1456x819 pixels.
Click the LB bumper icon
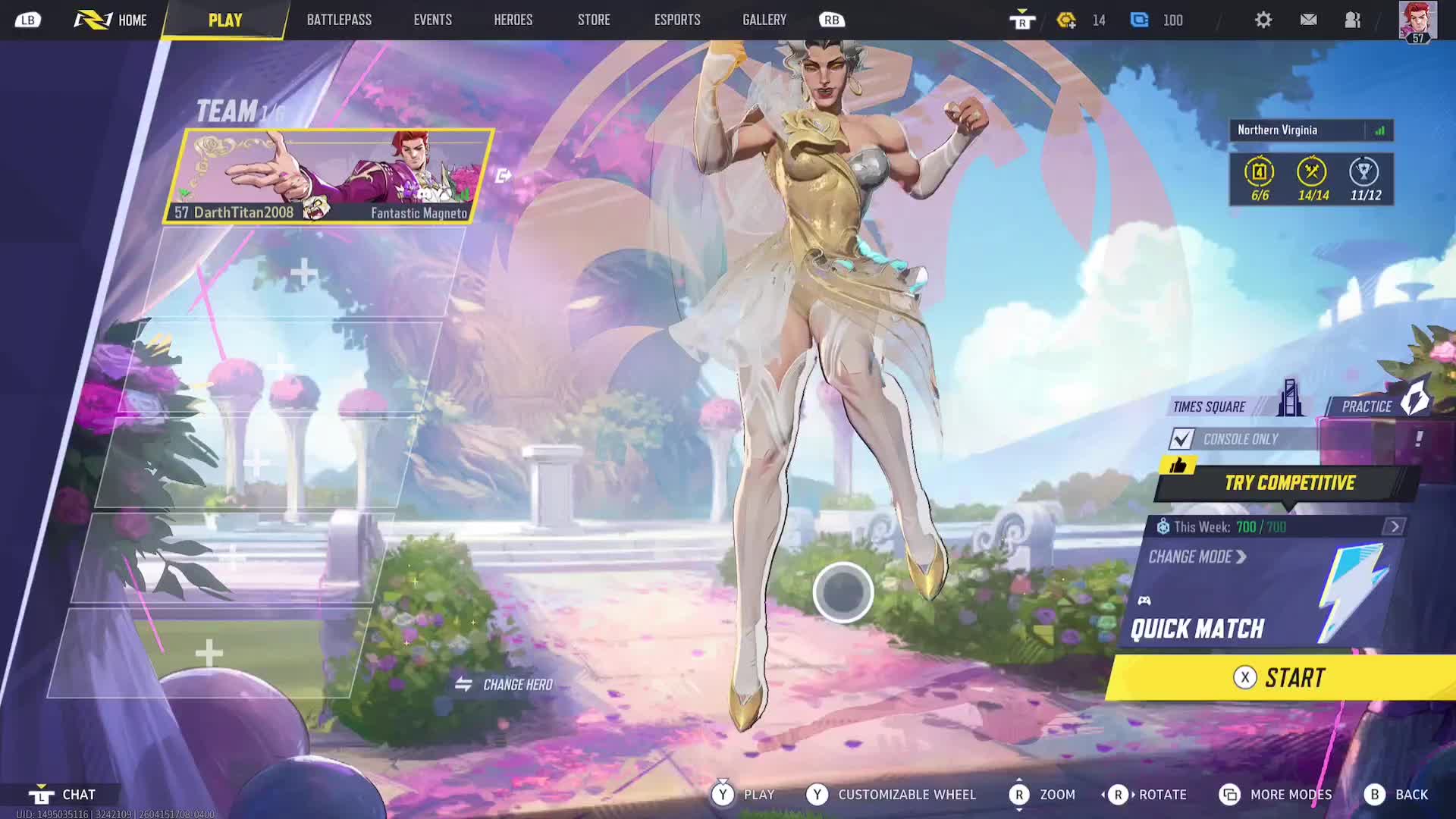pyautogui.click(x=28, y=20)
